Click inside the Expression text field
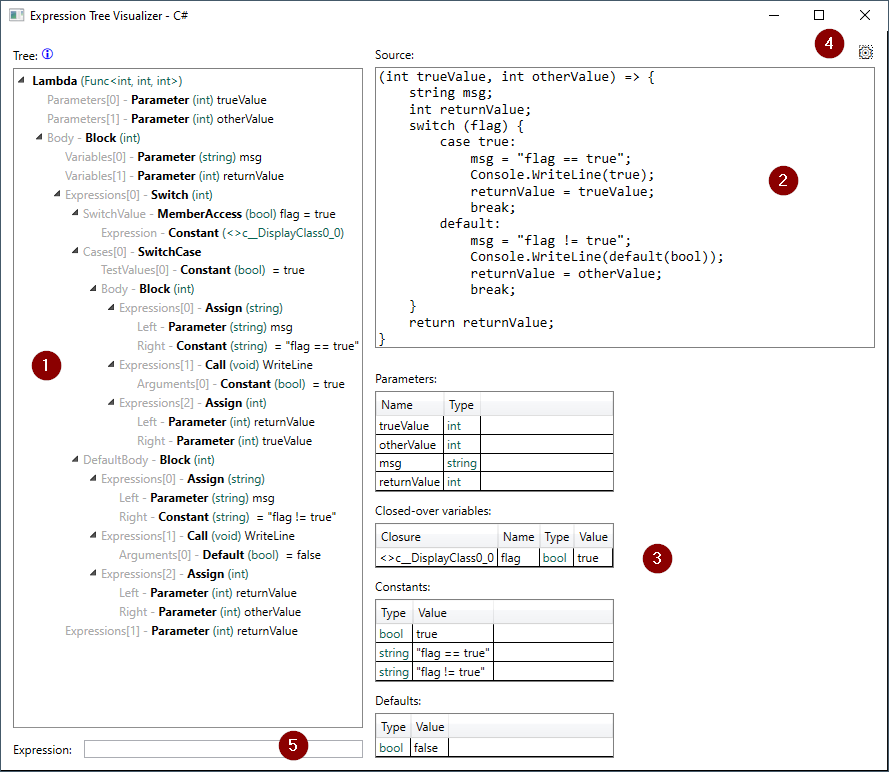 coord(222,749)
